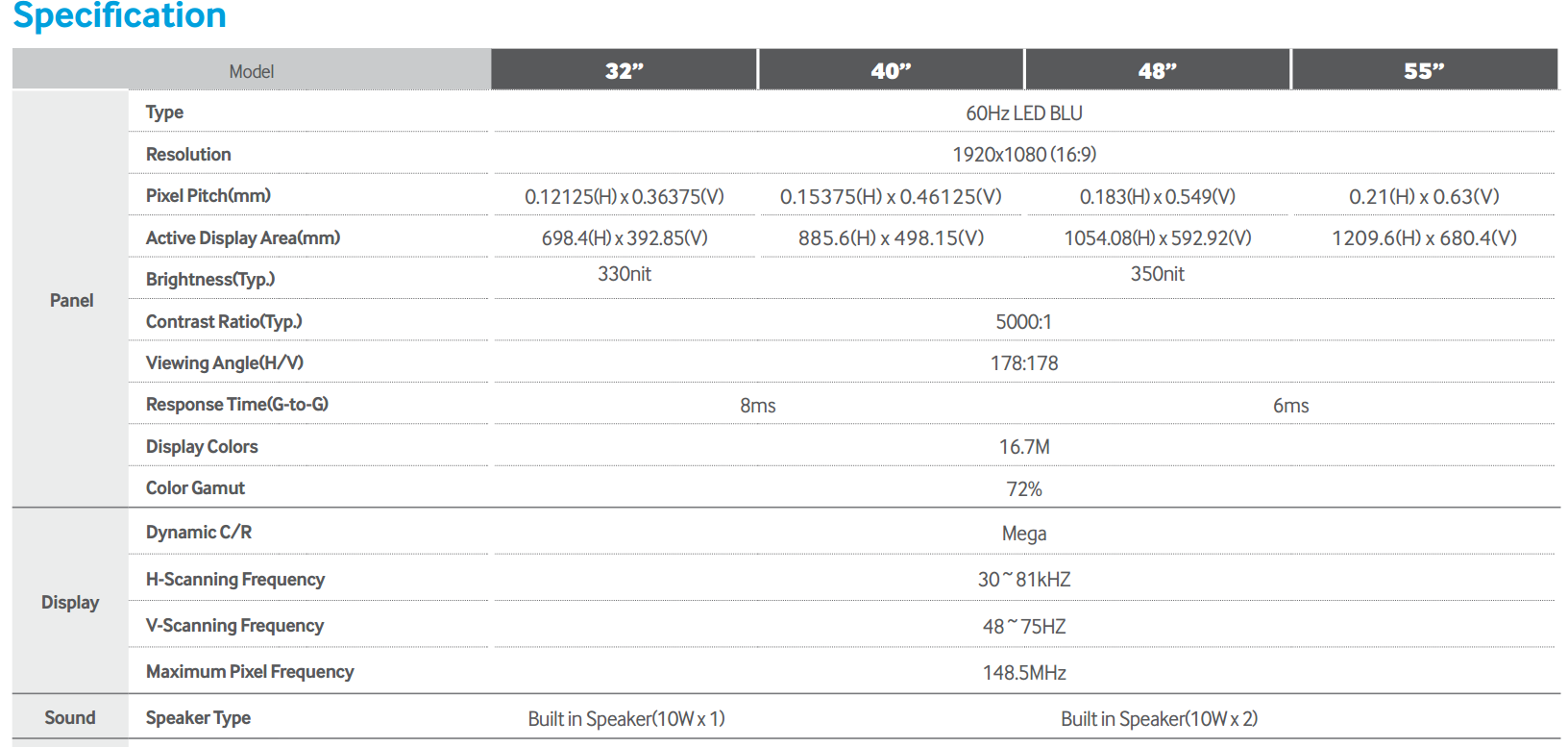Click the Specification heading
Screen dimensions: 1568x747
click(119, 15)
